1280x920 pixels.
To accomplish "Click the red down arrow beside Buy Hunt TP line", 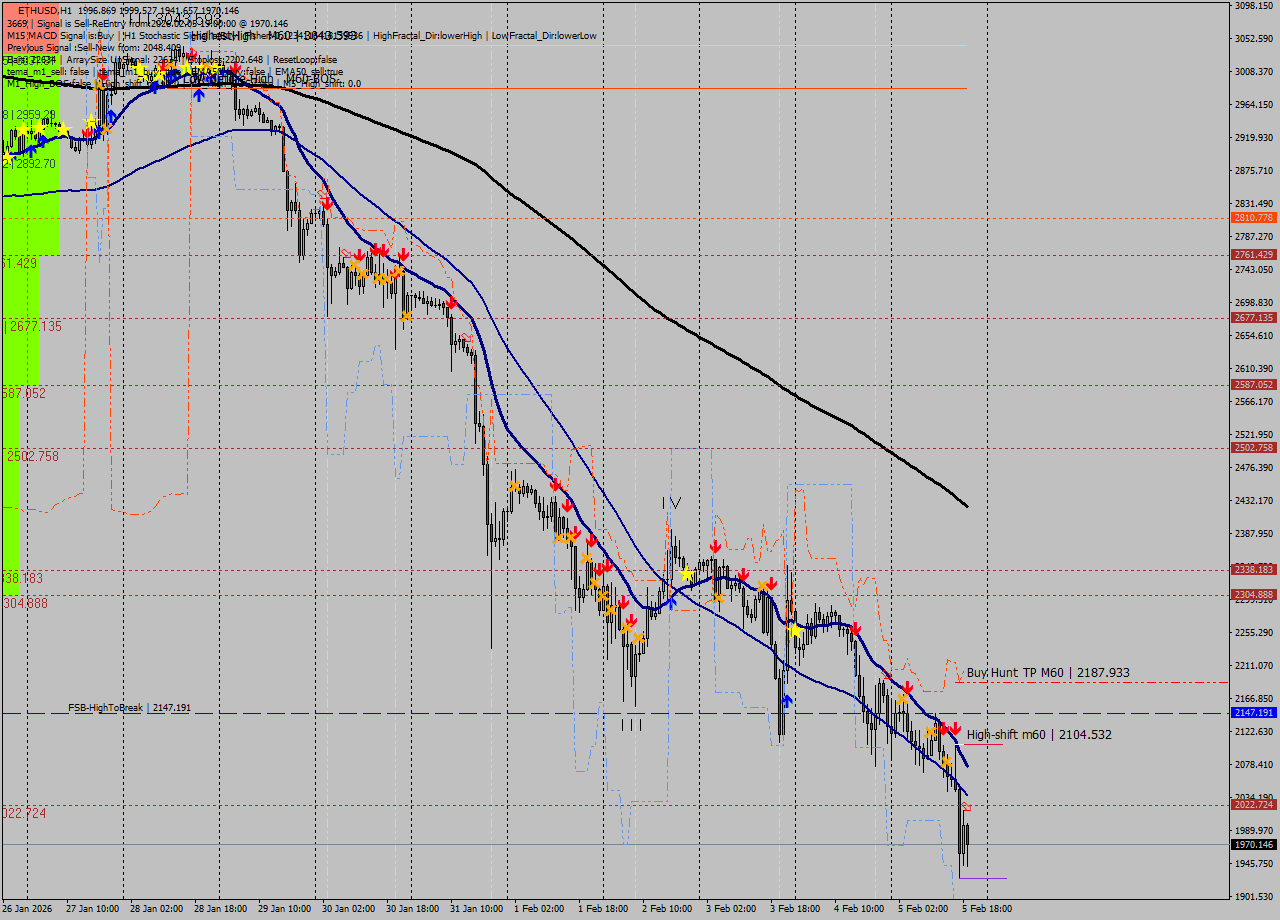I will [907, 688].
